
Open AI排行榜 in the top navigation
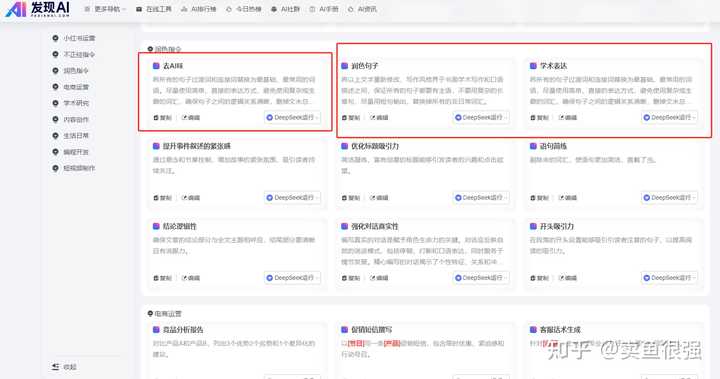(198, 9)
